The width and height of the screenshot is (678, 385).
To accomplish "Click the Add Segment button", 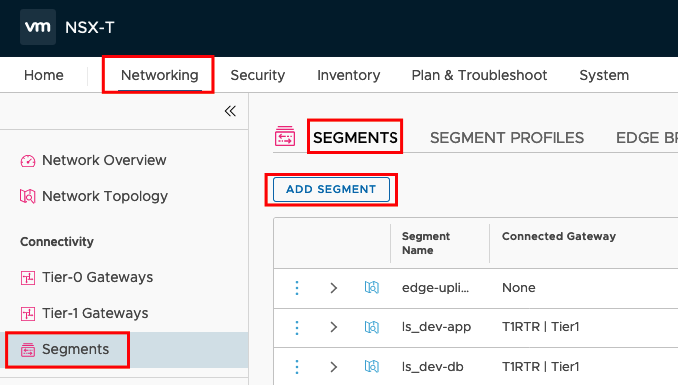I will (331, 189).
